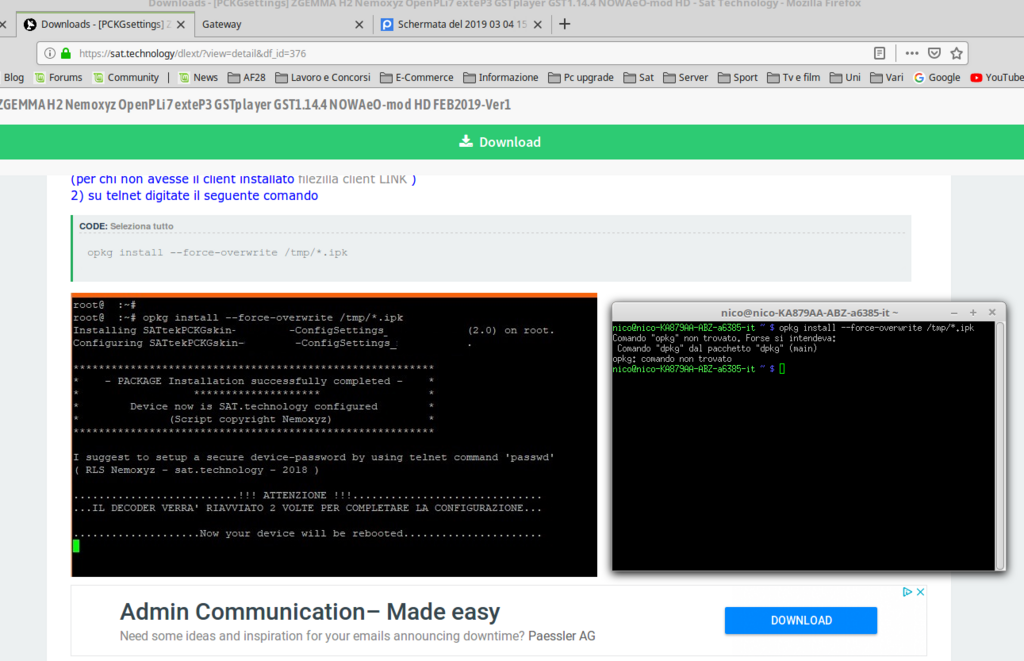Click the green Download button
This screenshot has width=1024, height=661.
point(500,142)
